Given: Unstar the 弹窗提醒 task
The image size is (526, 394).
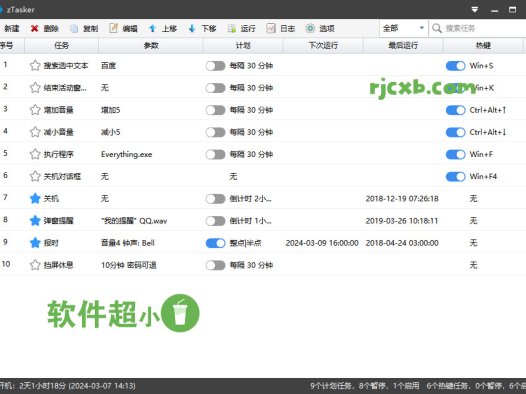Looking at the screenshot, I should coord(35,221).
